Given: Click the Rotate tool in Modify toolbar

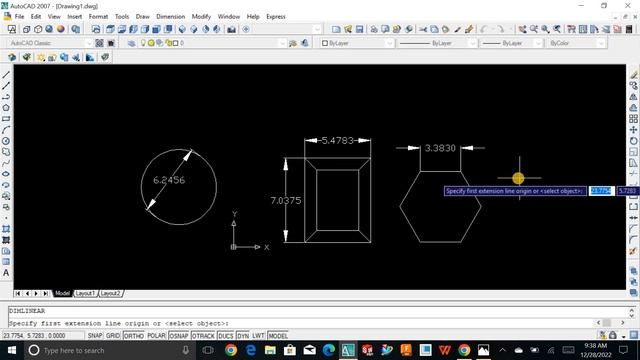Looking at the screenshot, I should click(633, 141).
